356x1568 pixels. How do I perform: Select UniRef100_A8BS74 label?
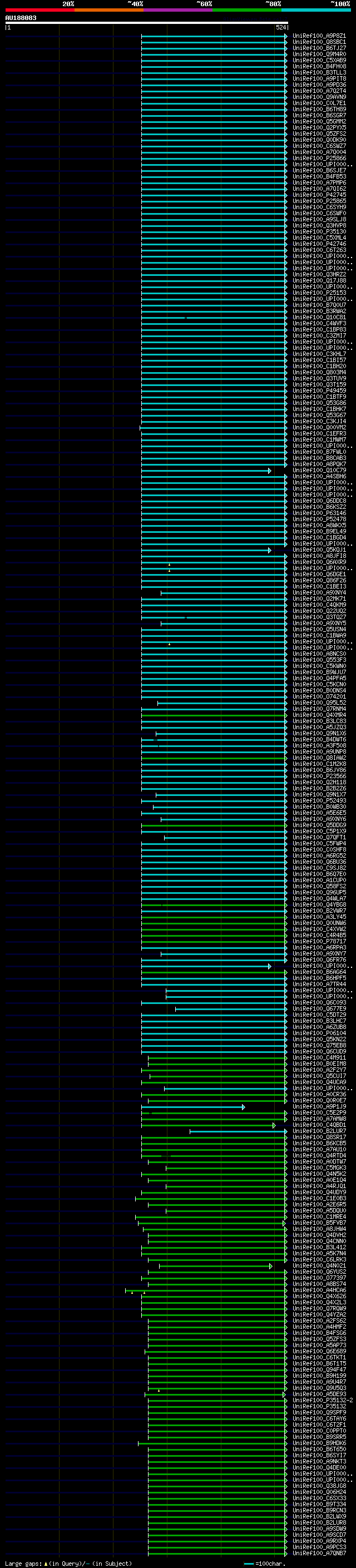click(319, 1284)
